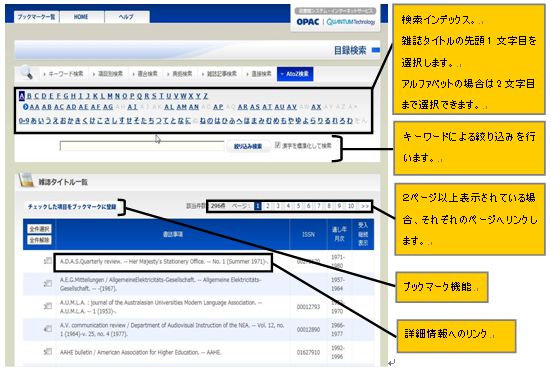The height and width of the screenshot is (370, 551).
Task: Click the magnifying glass search icon
Action: (27, 72)
